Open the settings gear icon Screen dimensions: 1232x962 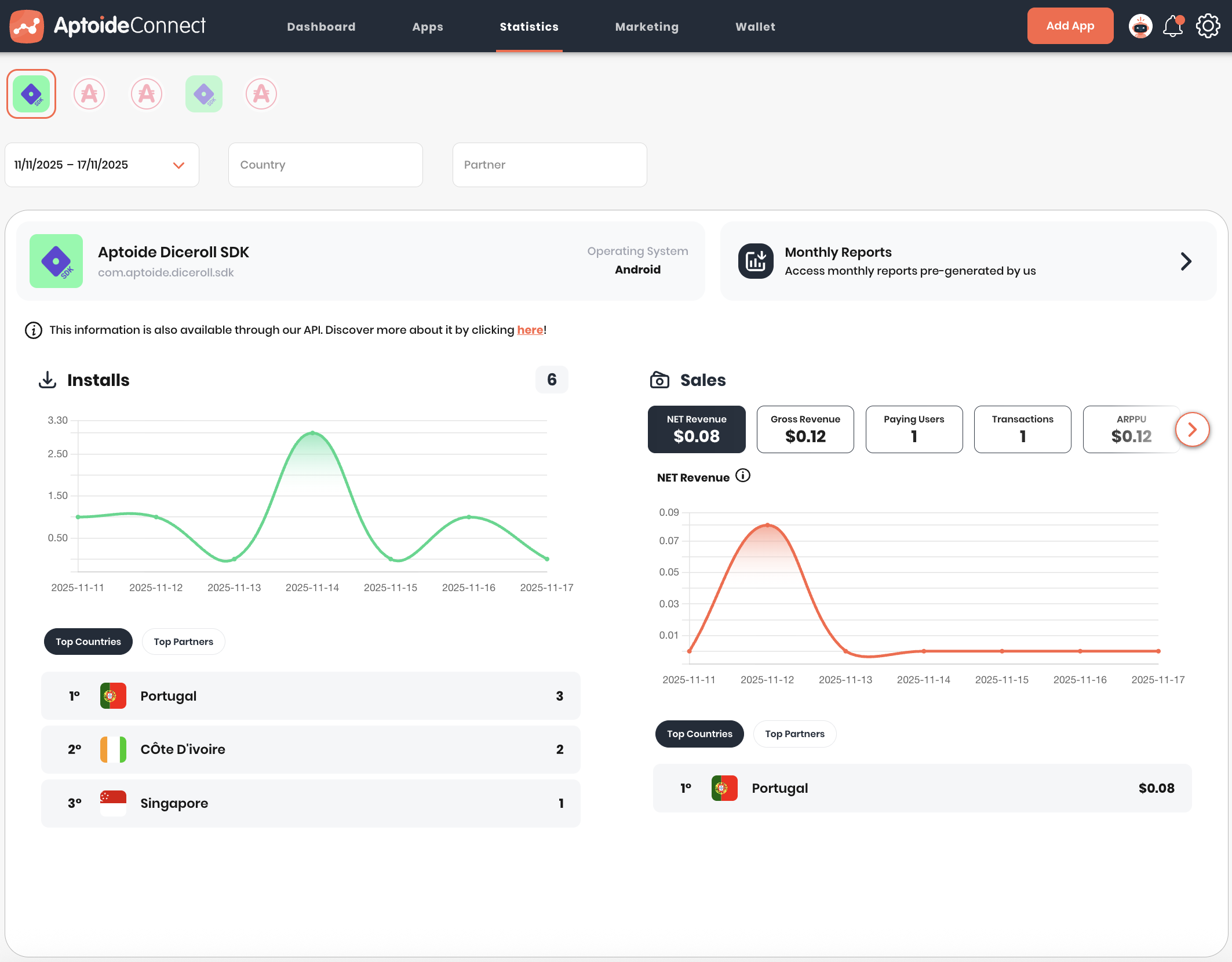click(1208, 27)
